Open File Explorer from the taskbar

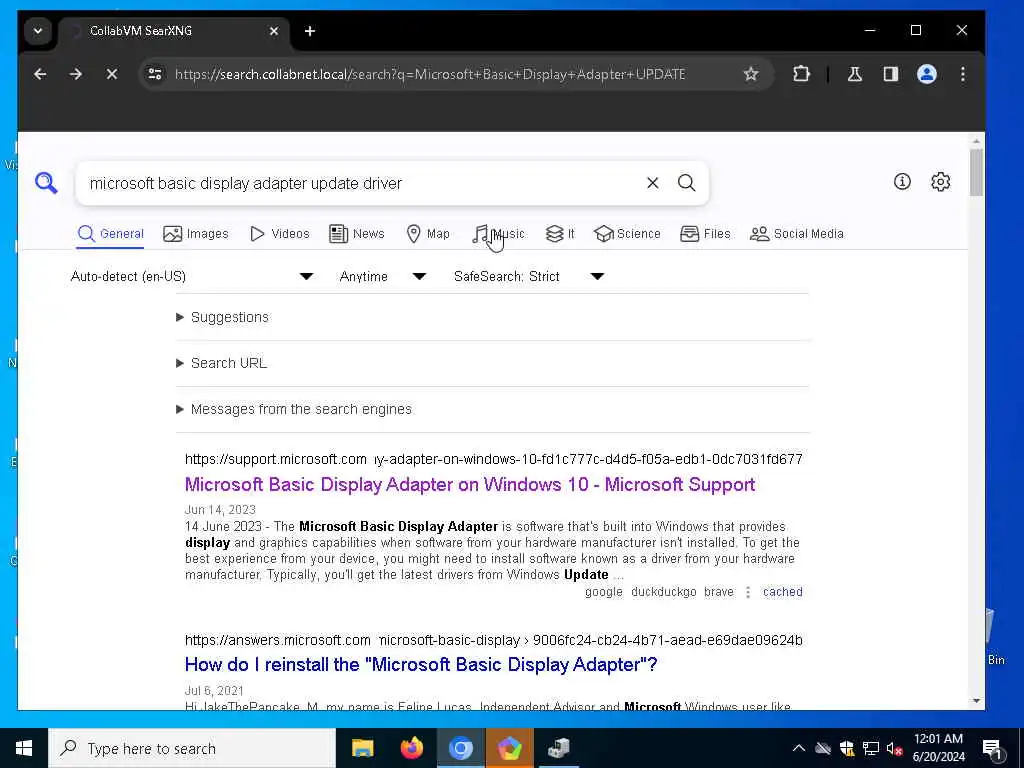[362, 748]
